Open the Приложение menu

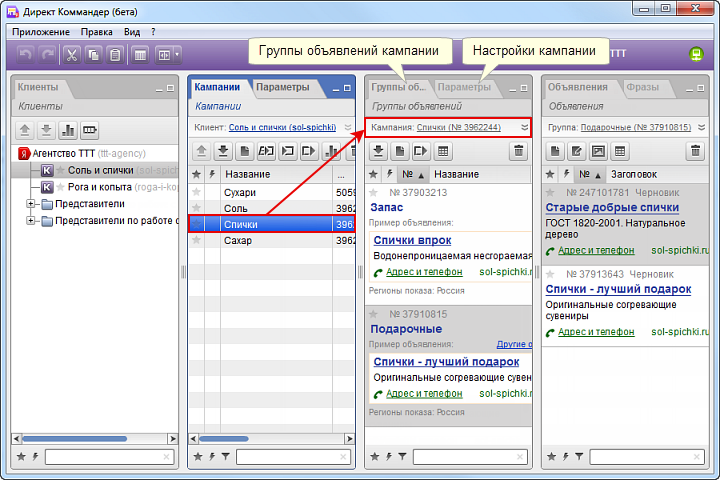tap(41, 32)
